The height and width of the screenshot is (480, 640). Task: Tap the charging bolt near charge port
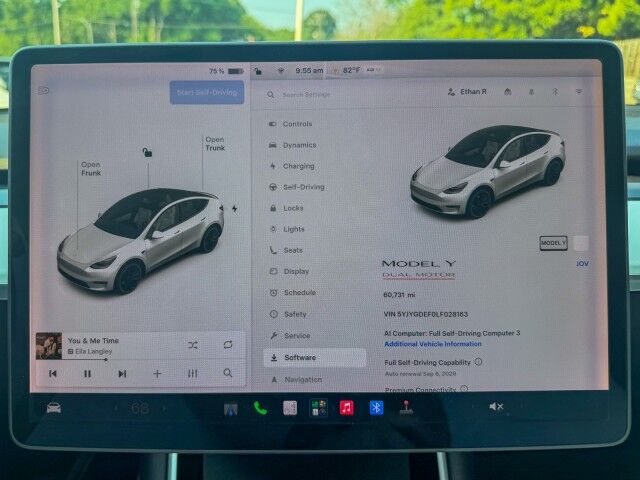click(234, 209)
